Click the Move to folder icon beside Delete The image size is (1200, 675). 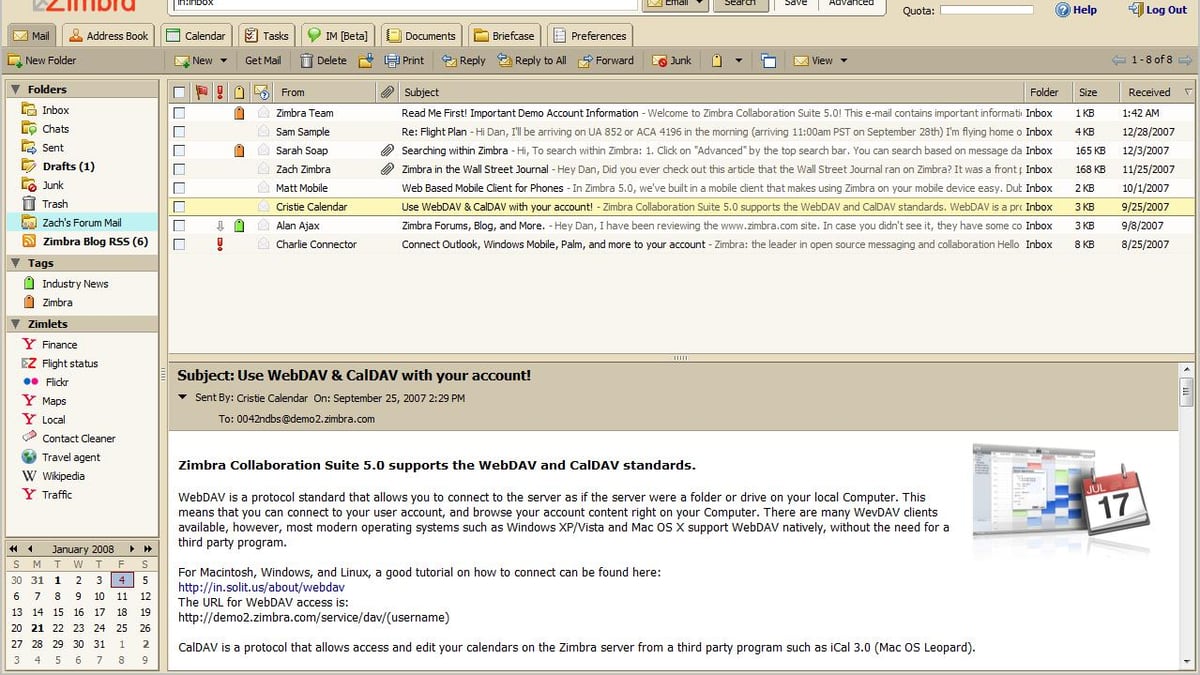(x=365, y=60)
